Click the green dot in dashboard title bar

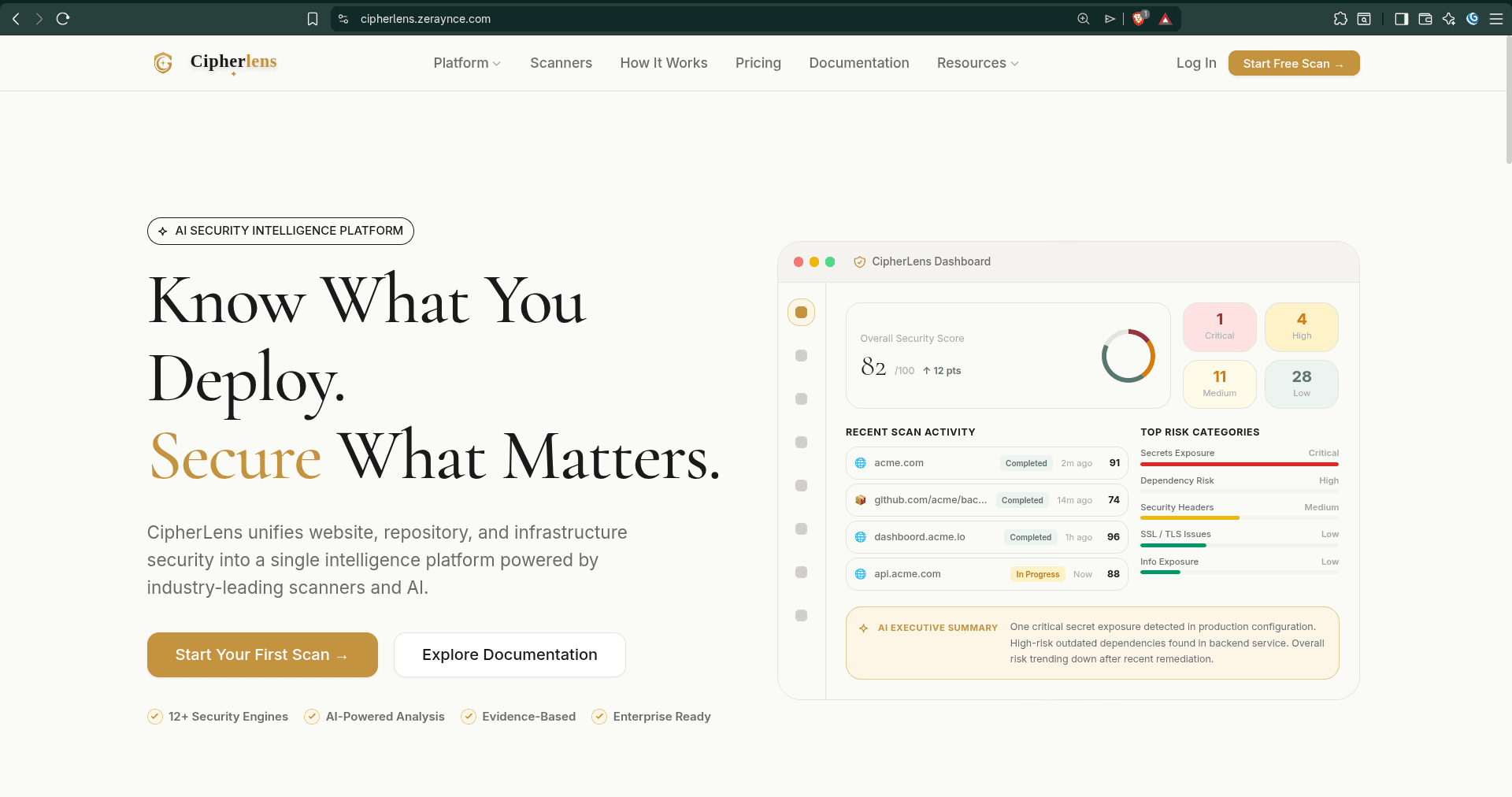(x=830, y=262)
